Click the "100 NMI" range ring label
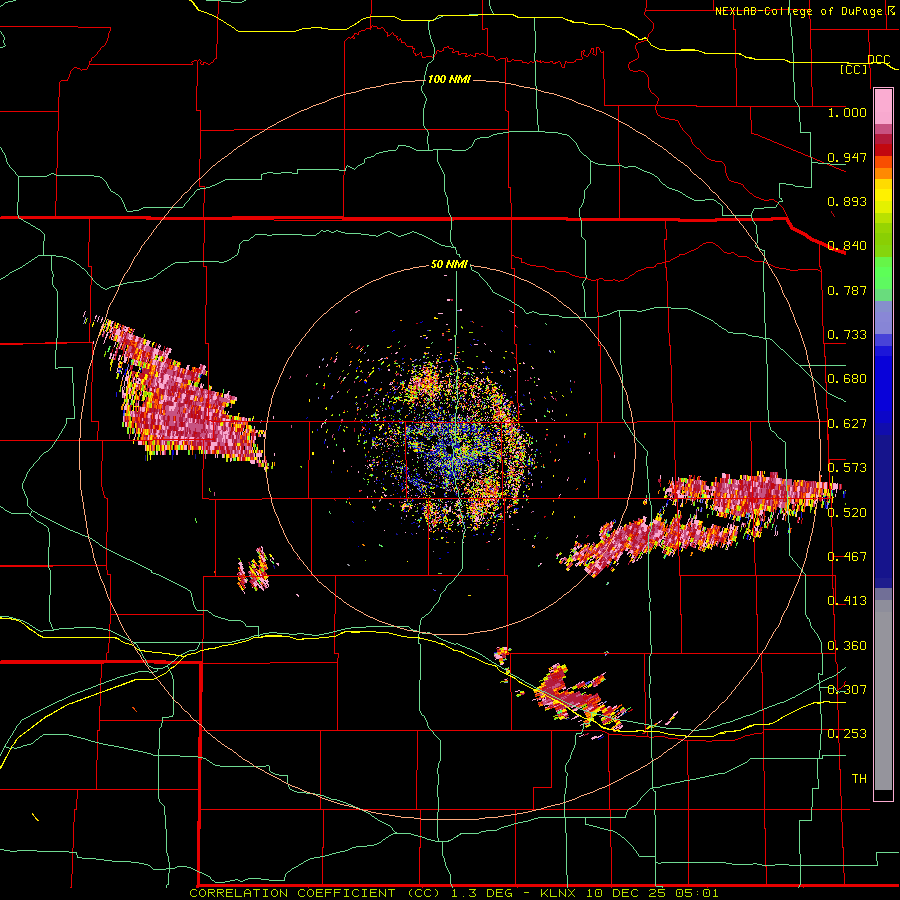The width and height of the screenshot is (900, 900). tap(449, 79)
